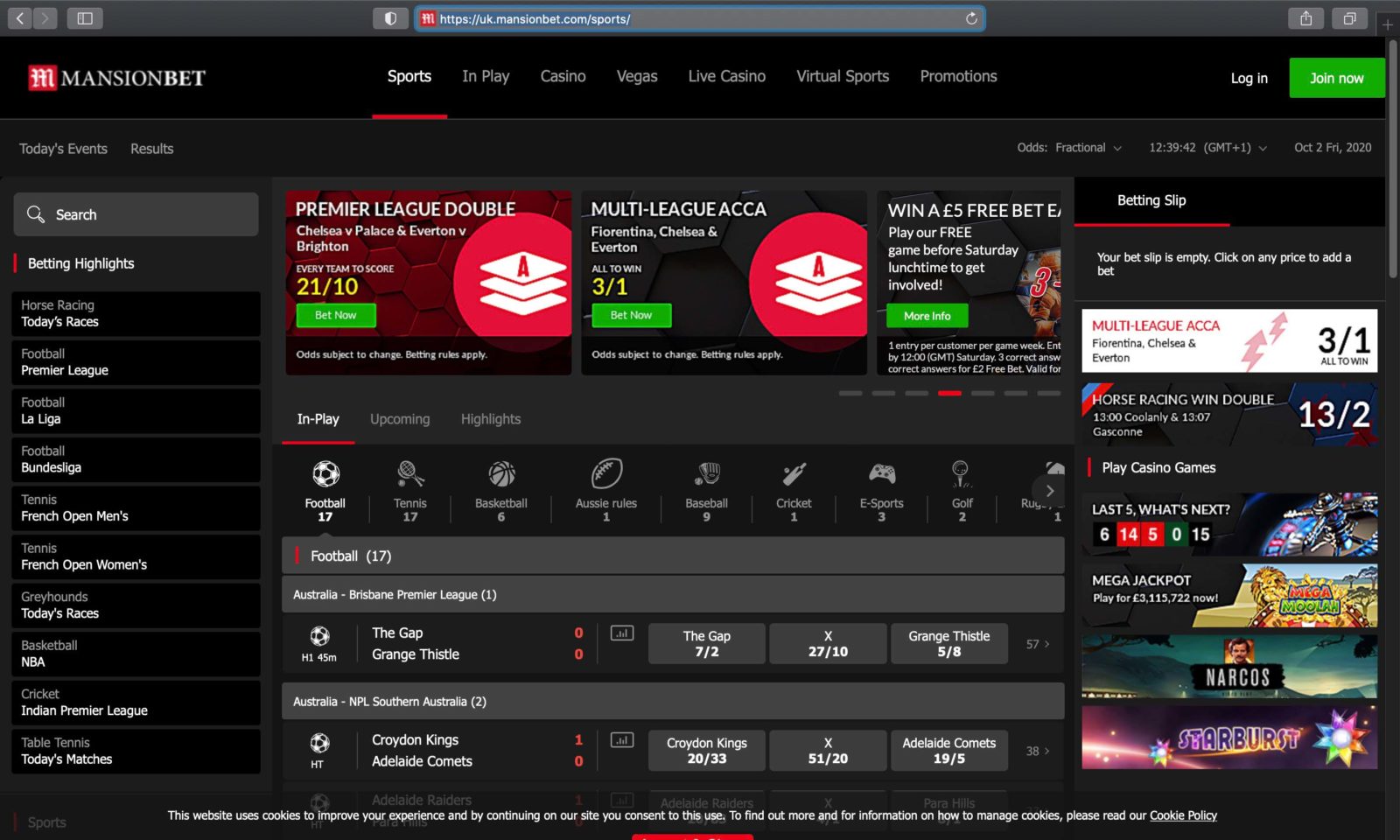Advance sports list with right chevron

point(1049,491)
